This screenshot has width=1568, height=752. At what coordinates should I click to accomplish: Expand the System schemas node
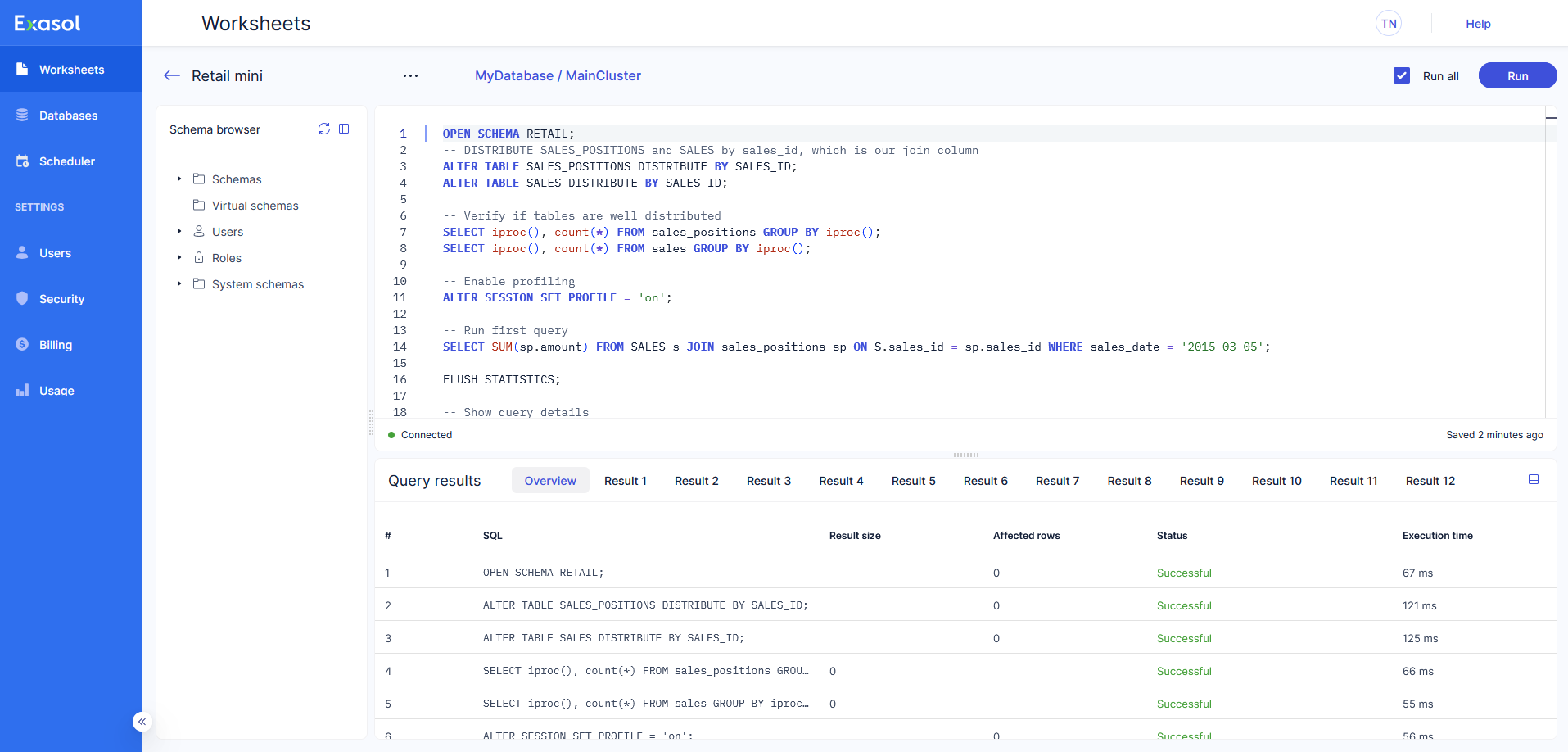point(179,284)
